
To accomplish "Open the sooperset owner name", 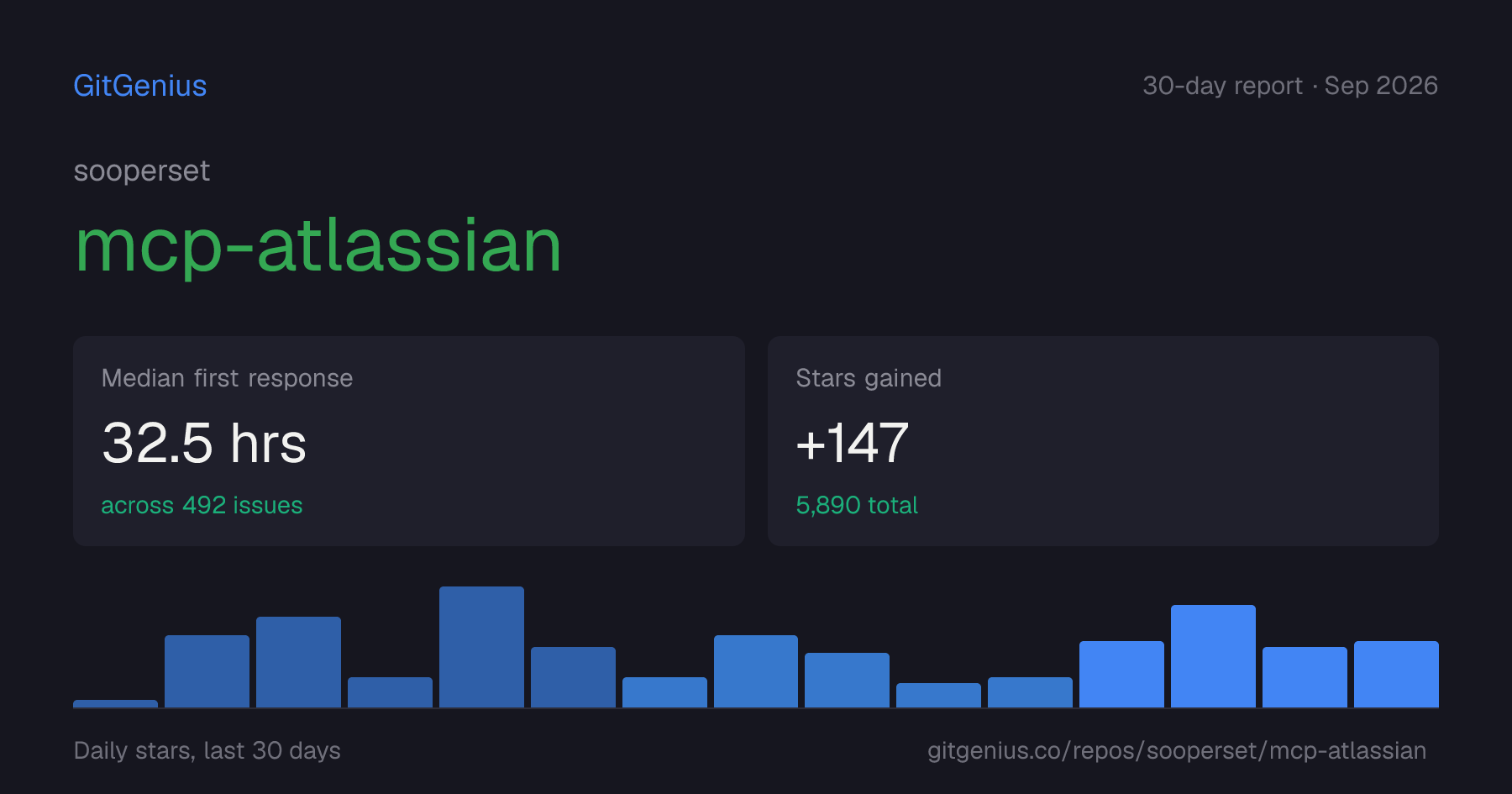I will 141,171.
